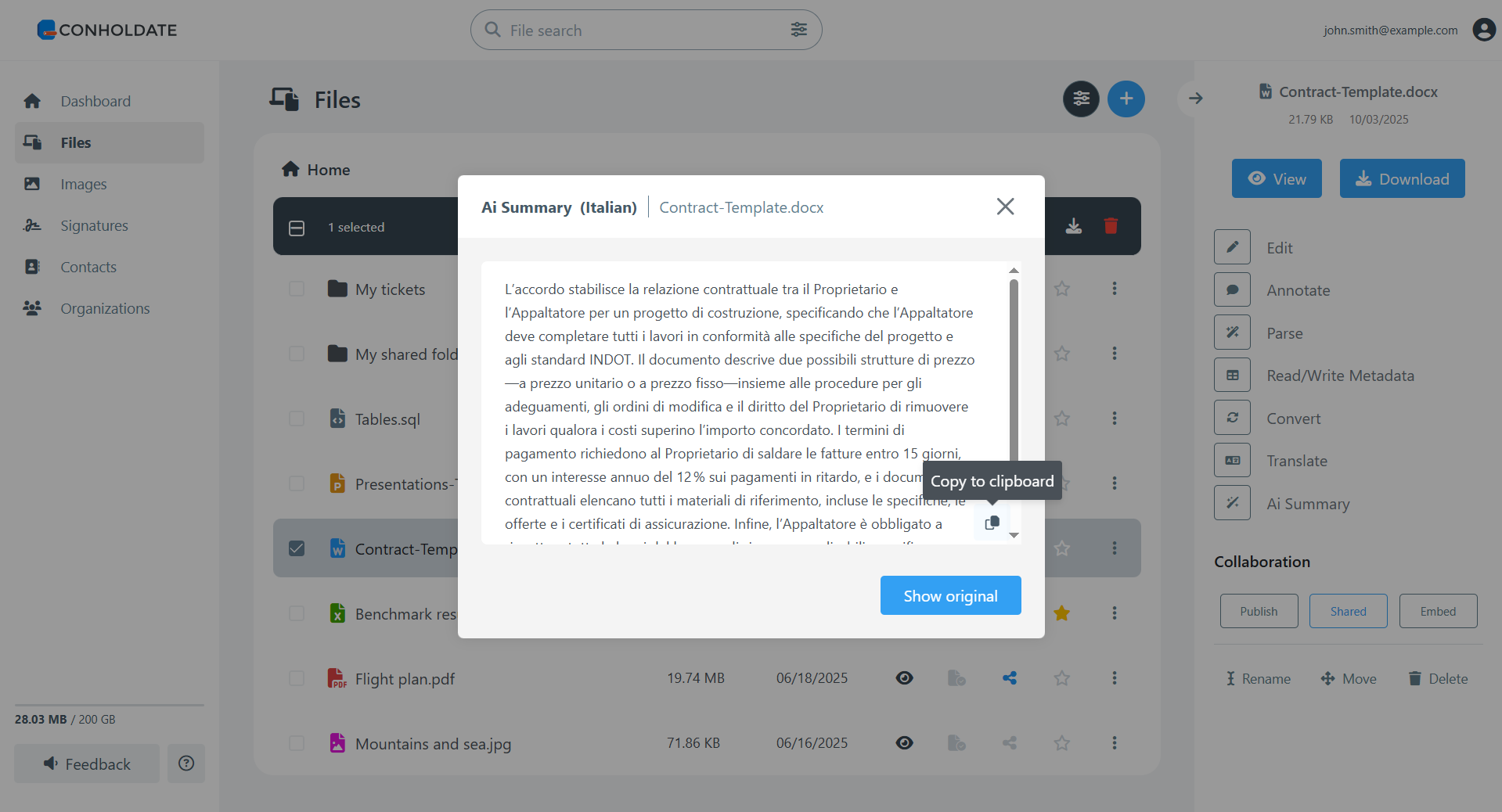Open search filters in the file search bar
1502x812 pixels.
[798, 30]
